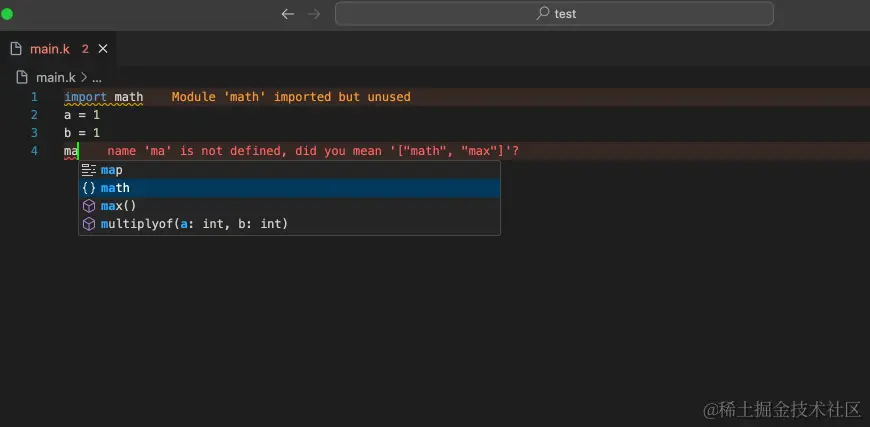
Task: Click line number 3 in the gutter
Action: pos(34,133)
